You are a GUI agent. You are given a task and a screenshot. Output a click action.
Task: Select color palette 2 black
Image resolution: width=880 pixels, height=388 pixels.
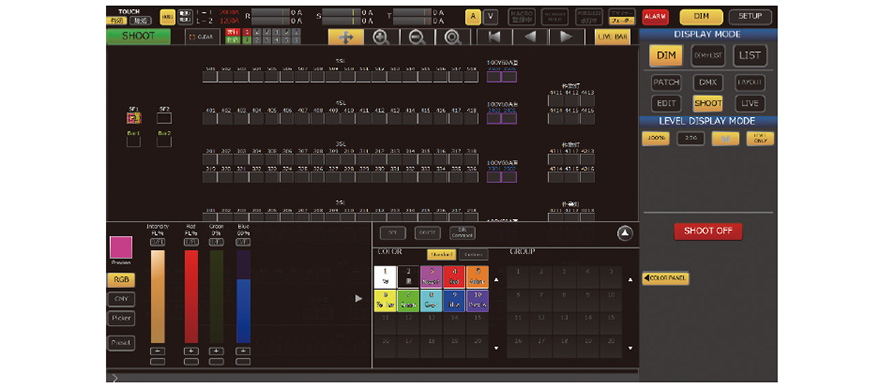(408, 277)
